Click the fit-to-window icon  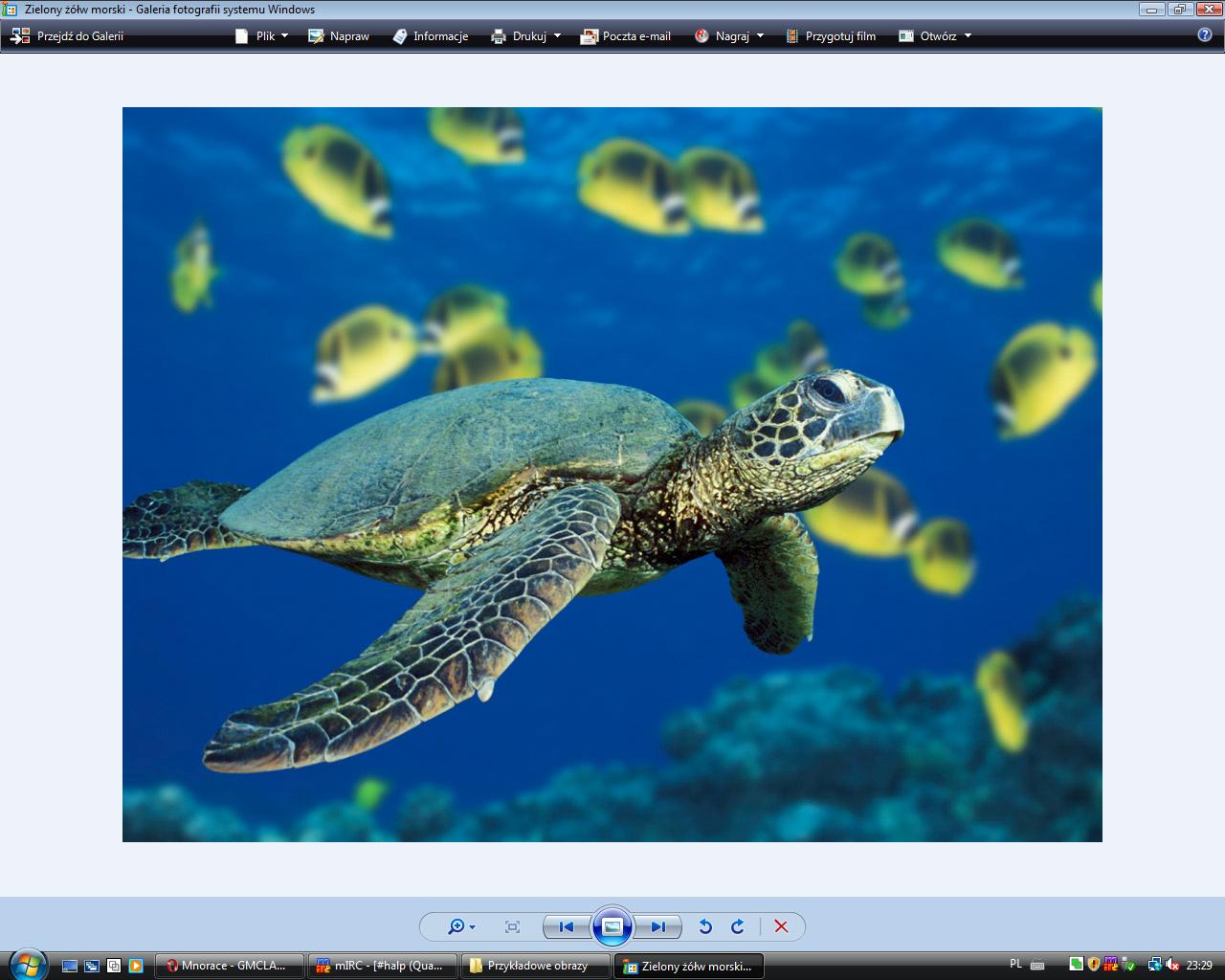click(x=512, y=926)
